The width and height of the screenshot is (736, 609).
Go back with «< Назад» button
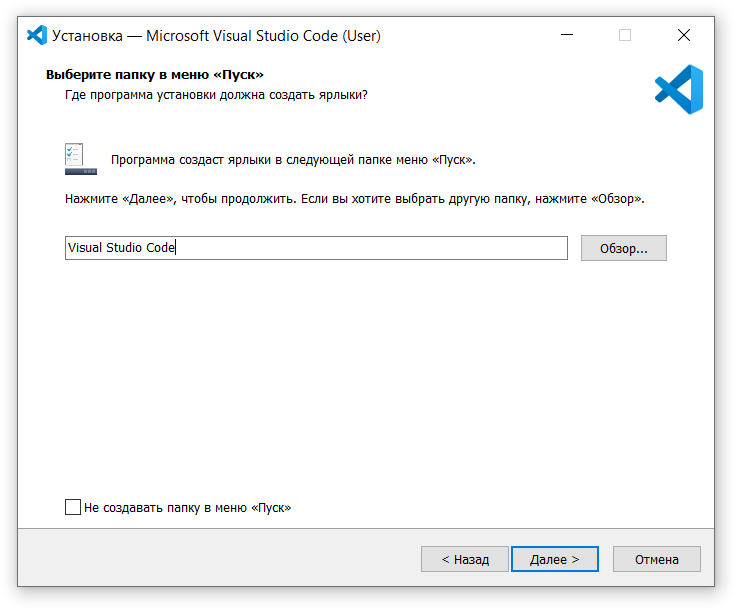tap(465, 559)
